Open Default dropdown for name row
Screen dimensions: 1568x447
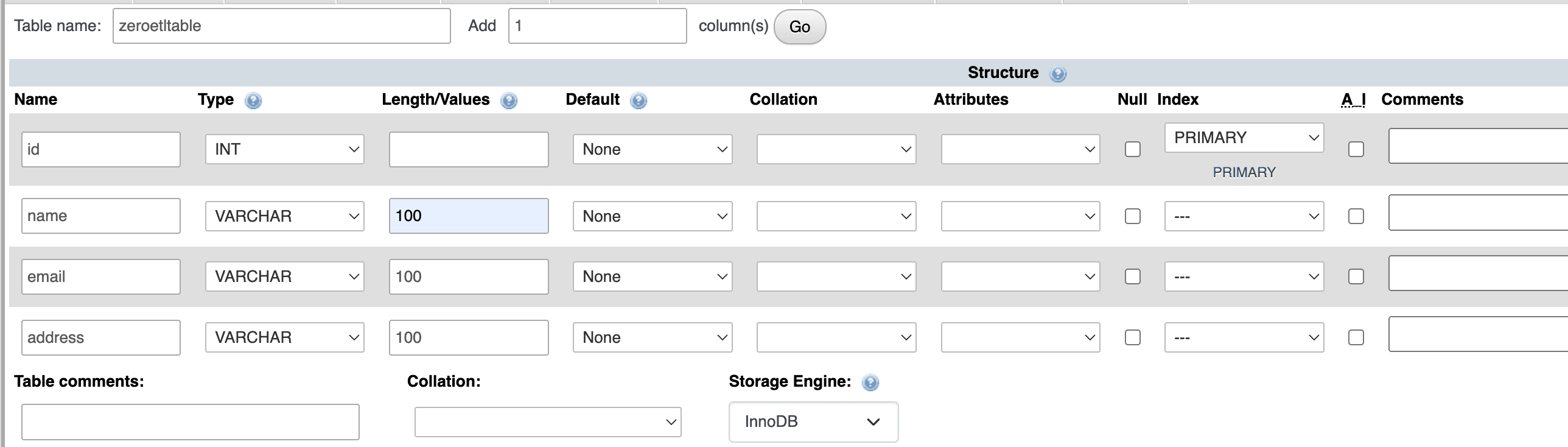653,216
